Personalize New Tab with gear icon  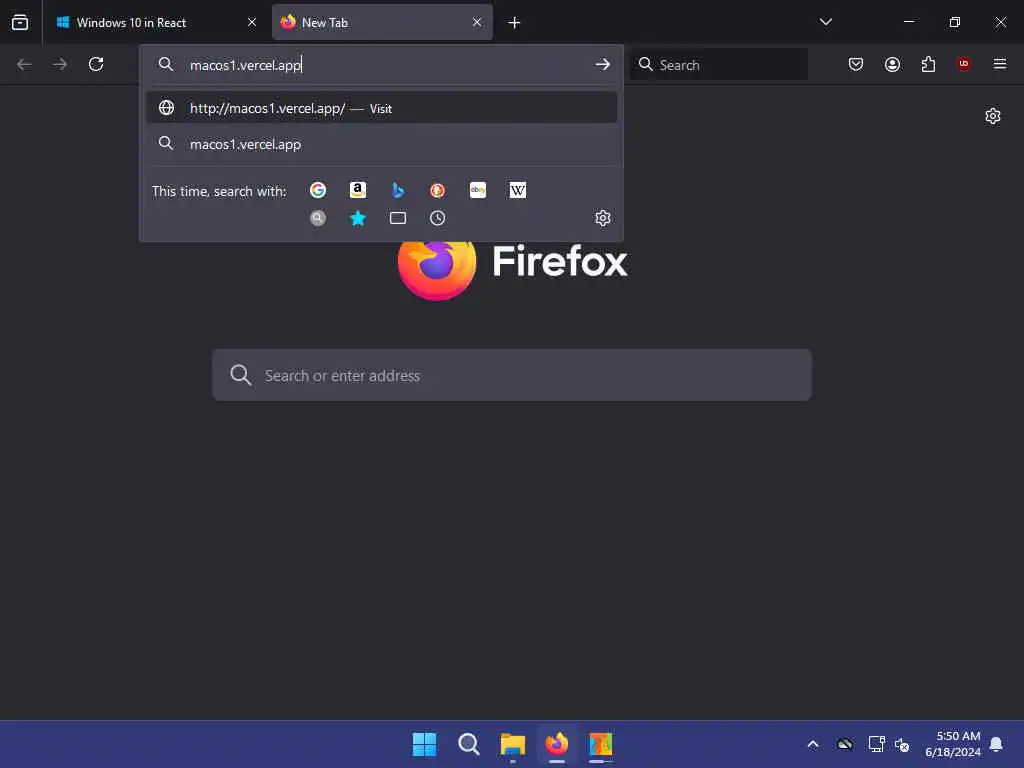[x=993, y=116]
